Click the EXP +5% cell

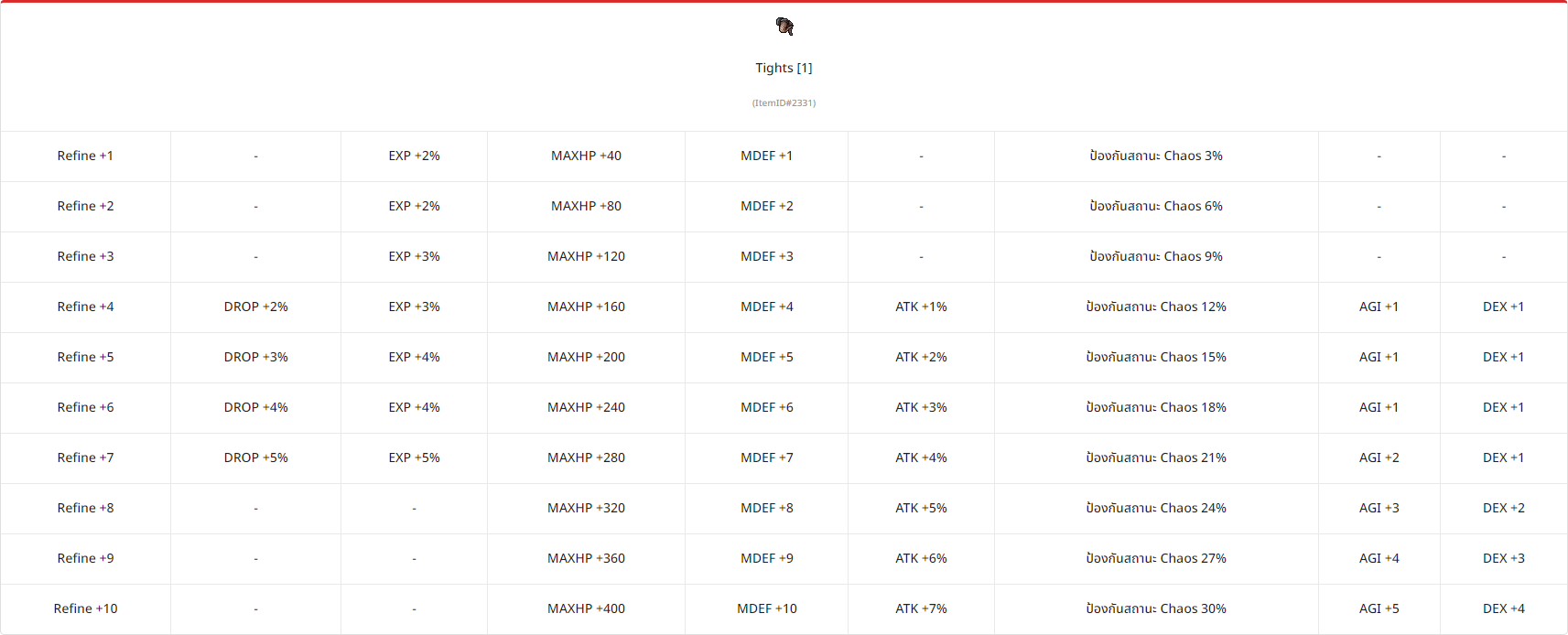[414, 457]
